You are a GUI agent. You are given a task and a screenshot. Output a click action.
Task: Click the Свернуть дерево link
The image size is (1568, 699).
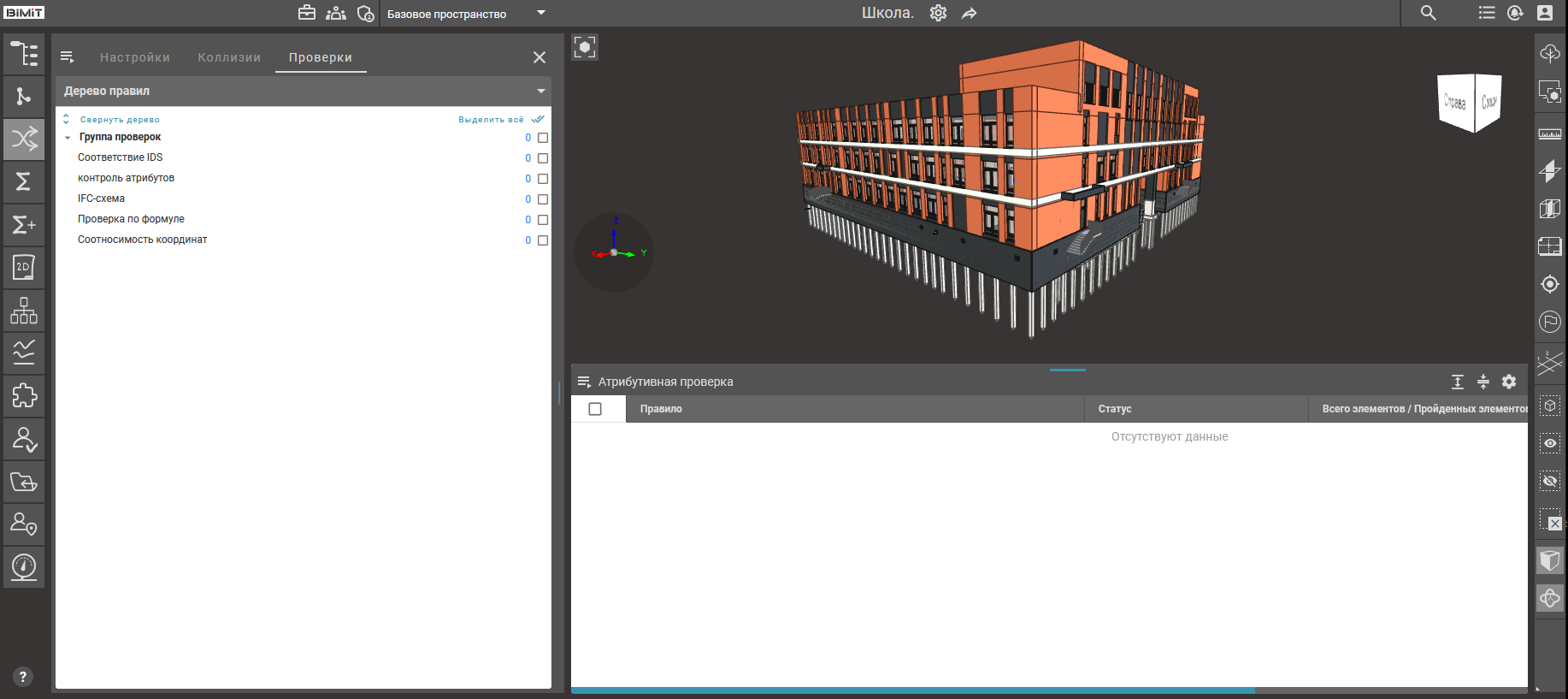click(x=120, y=120)
